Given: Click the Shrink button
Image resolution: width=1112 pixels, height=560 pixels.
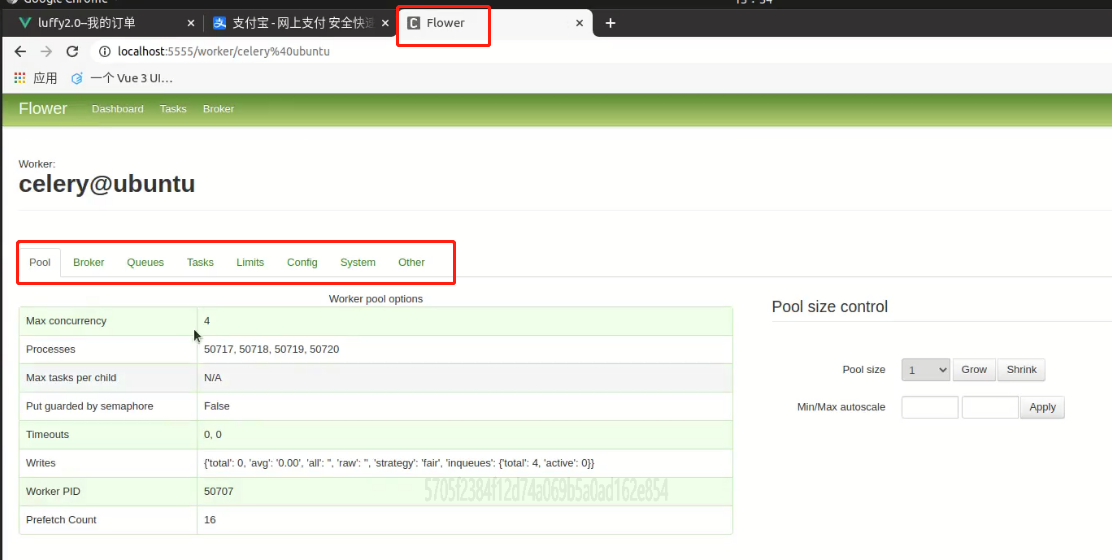Looking at the screenshot, I should (x=1021, y=369).
